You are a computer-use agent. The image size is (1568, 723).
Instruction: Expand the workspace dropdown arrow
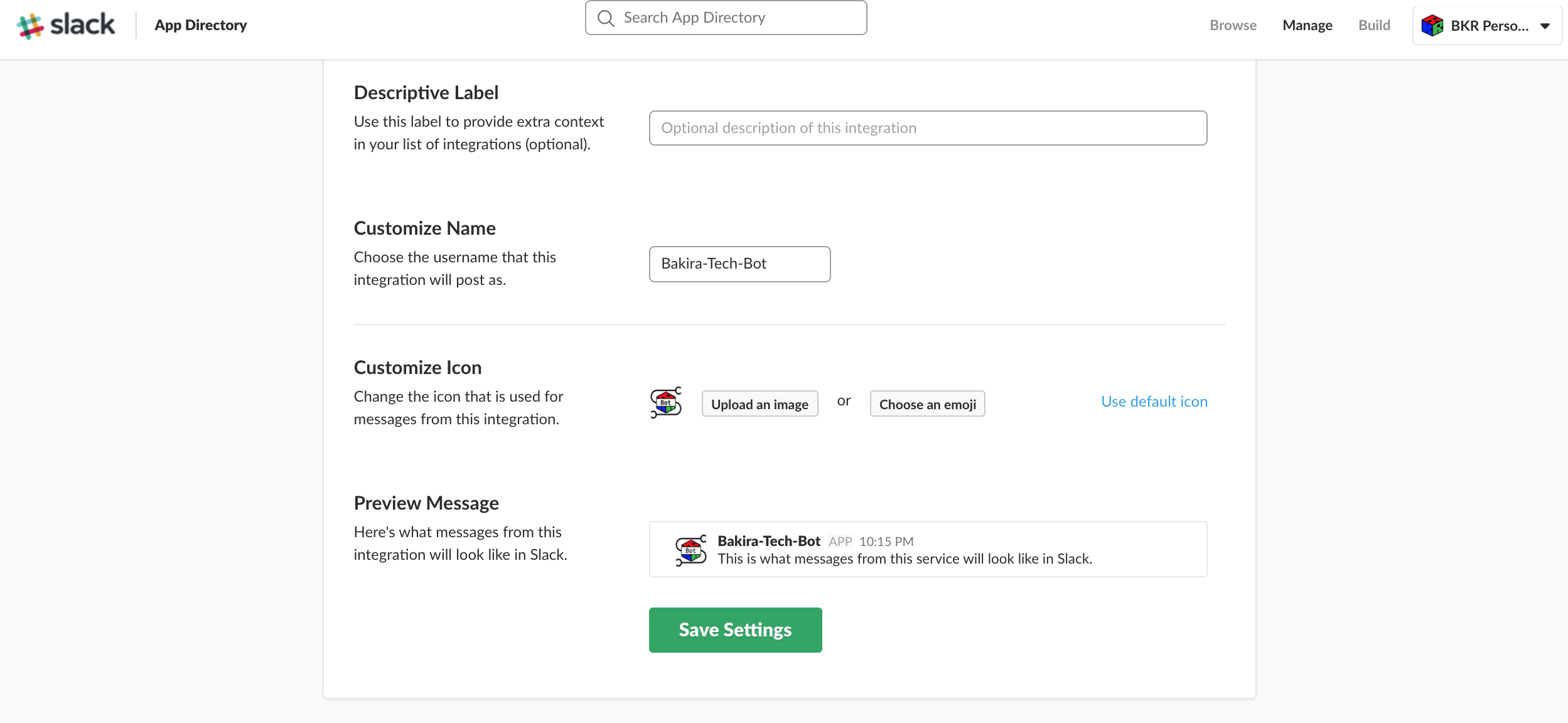pos(1545,26)
